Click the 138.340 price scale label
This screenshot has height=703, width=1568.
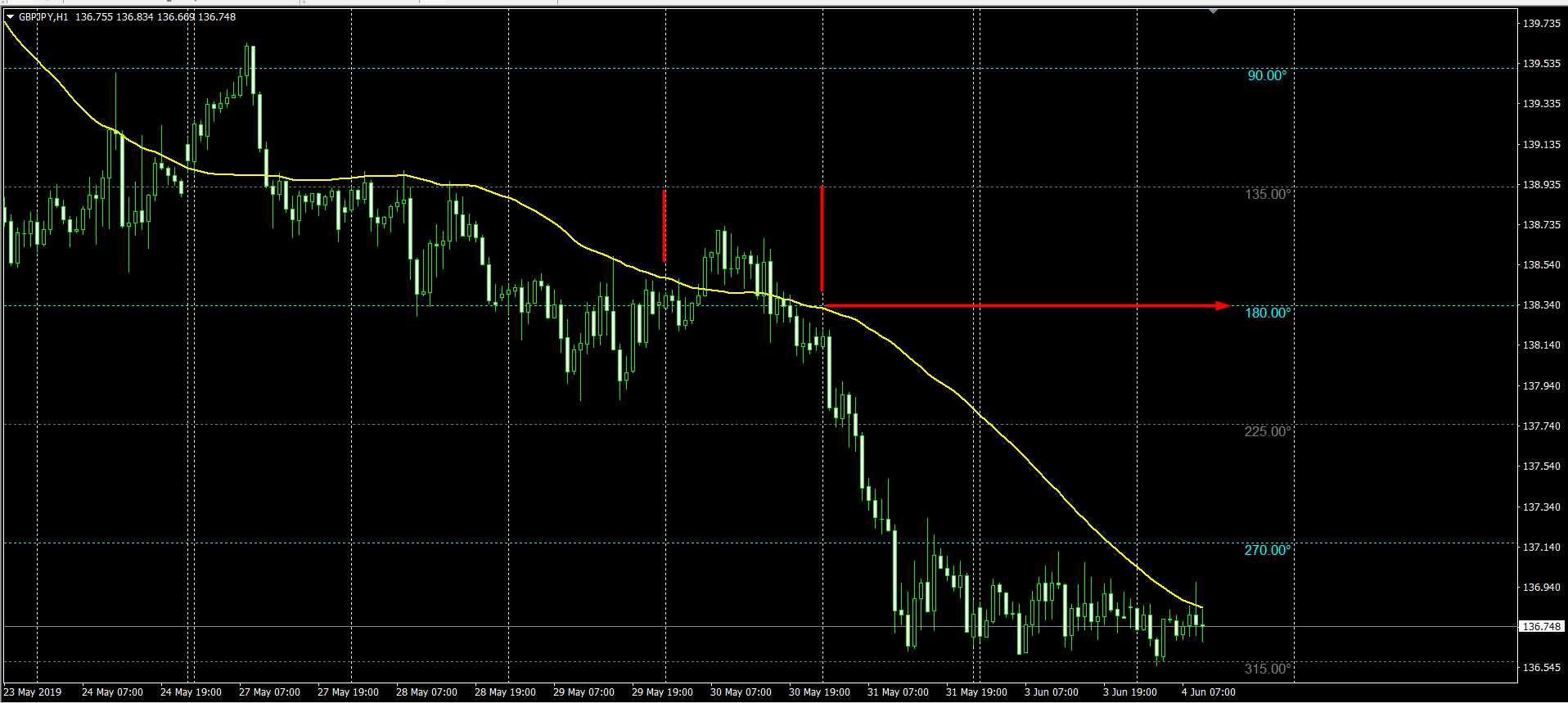pos(1541,304)
